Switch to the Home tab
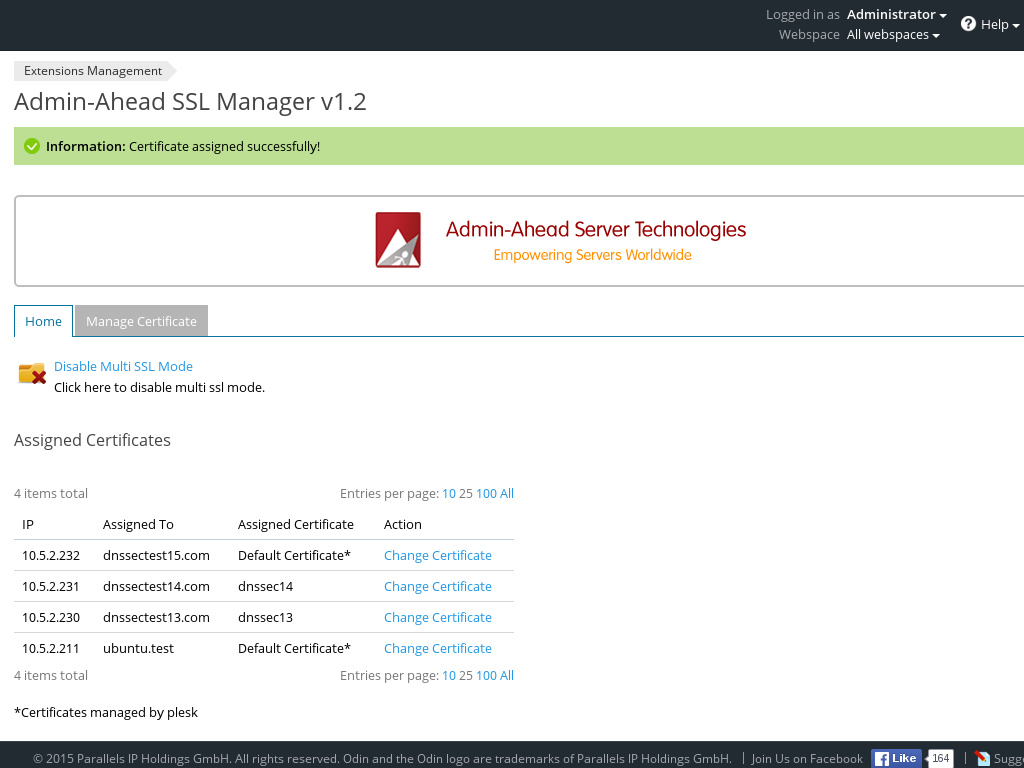The height and width of the screenshot is (768, 1024). click(43, 321)
